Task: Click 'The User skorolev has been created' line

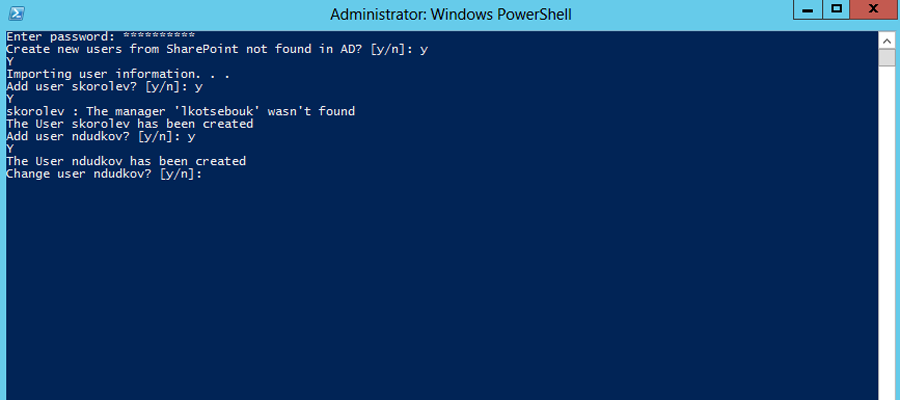Action: click(130, 124)
